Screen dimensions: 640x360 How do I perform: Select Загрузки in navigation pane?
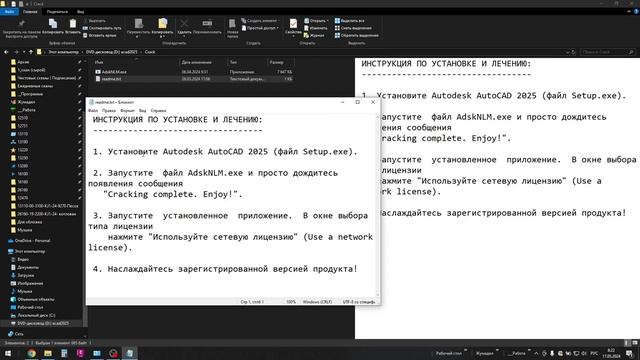[x=26, y=276]
